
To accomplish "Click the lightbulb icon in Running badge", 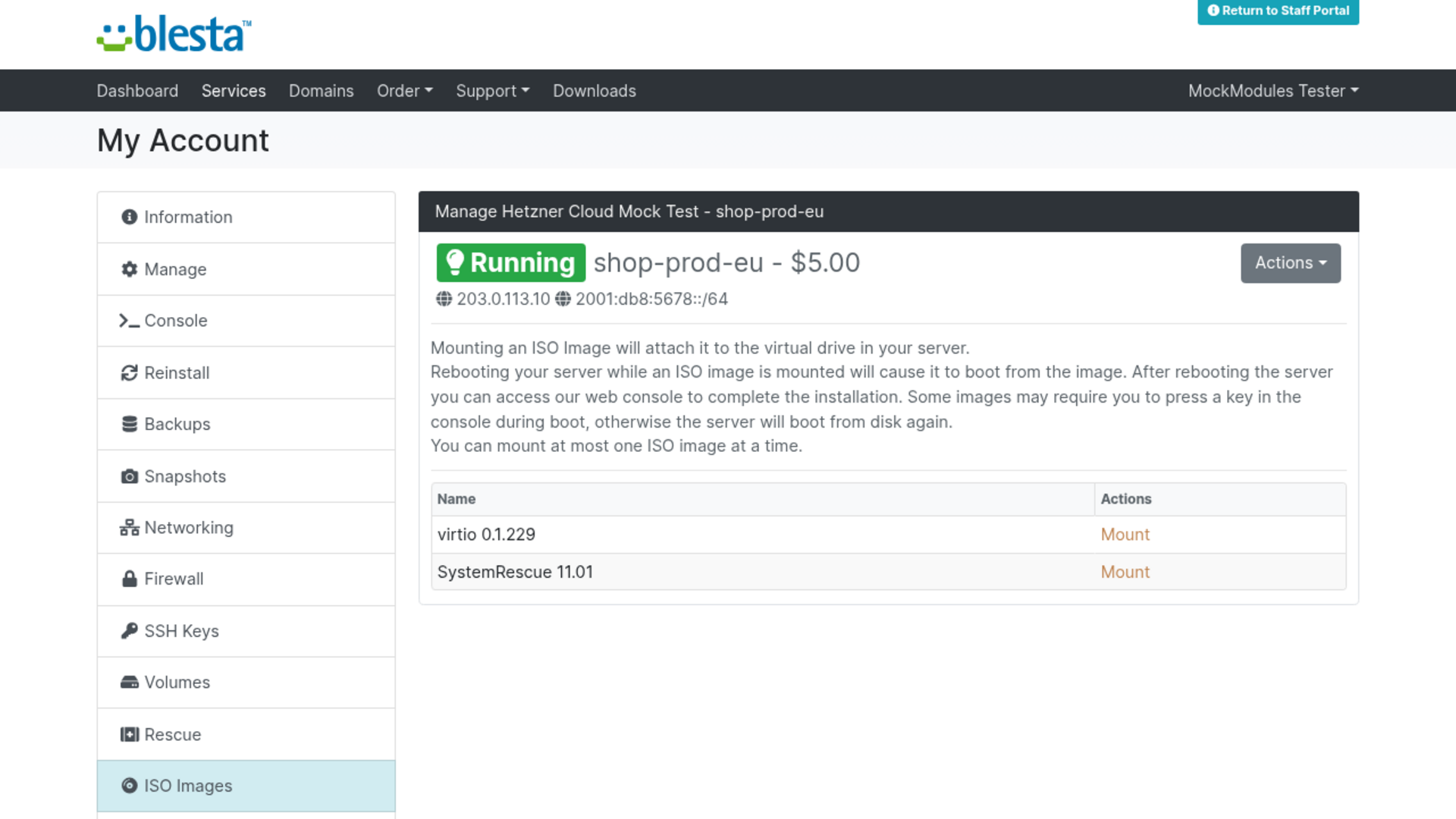I will pos(454,262).
